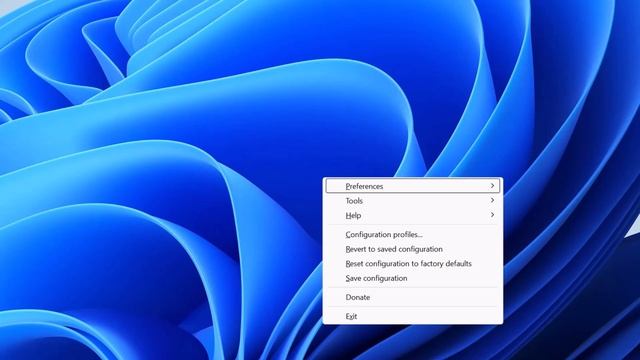Open the Help submenu

413,216
